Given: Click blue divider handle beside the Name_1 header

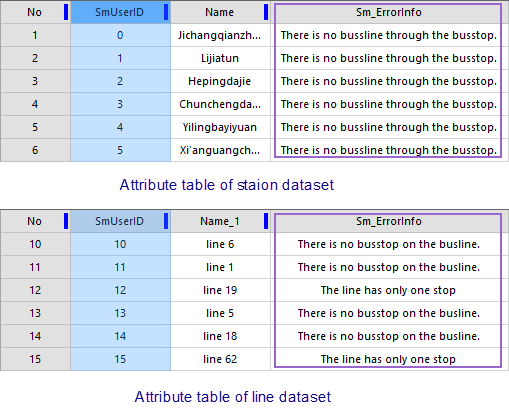Looking at the screenshot, I should (x=266, y=221).
